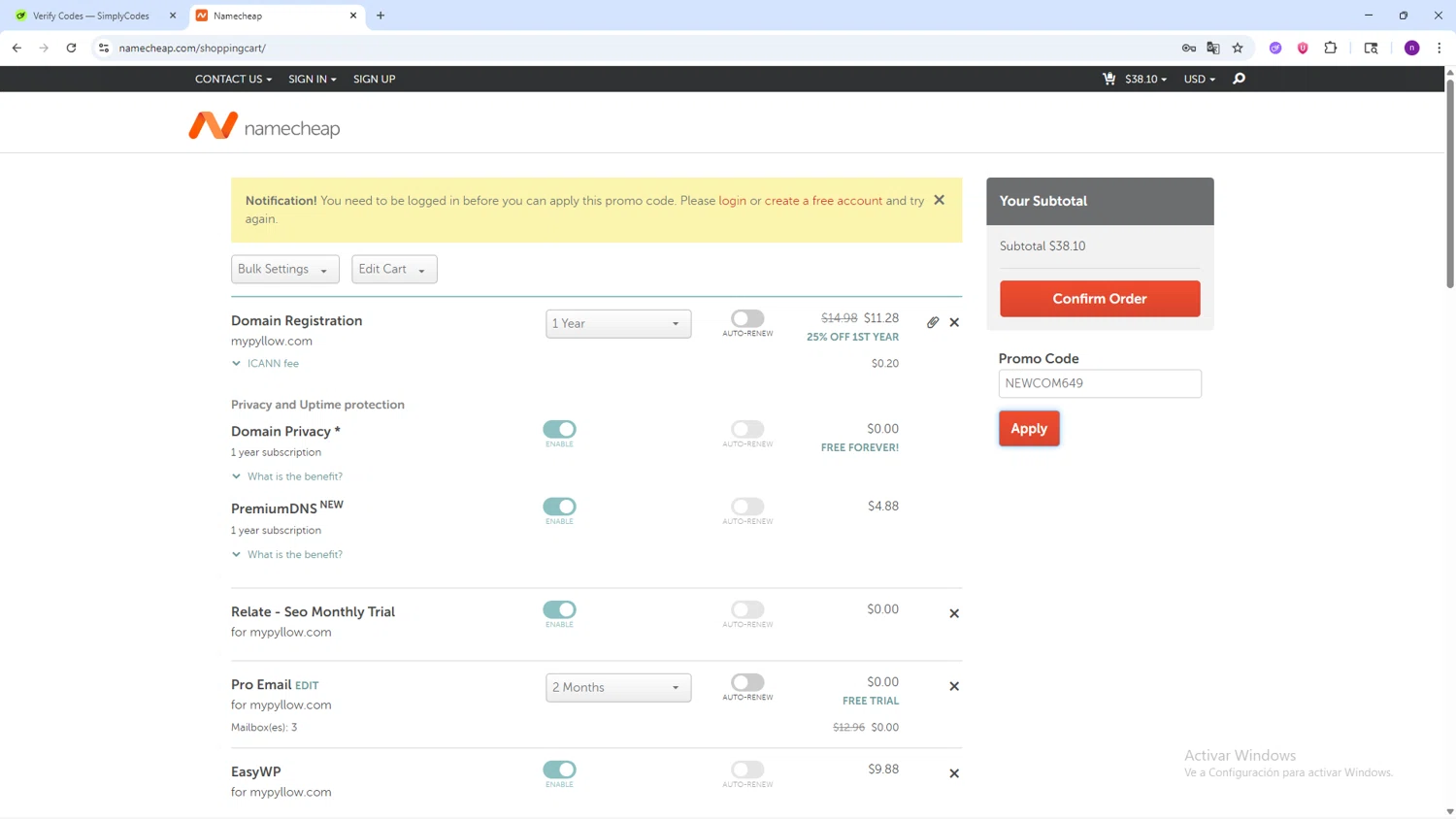The height and width of the screenshot is (819, 1456).
Task: Expand PremiumDNS 'What is the benefit?'
Action: 287,554
